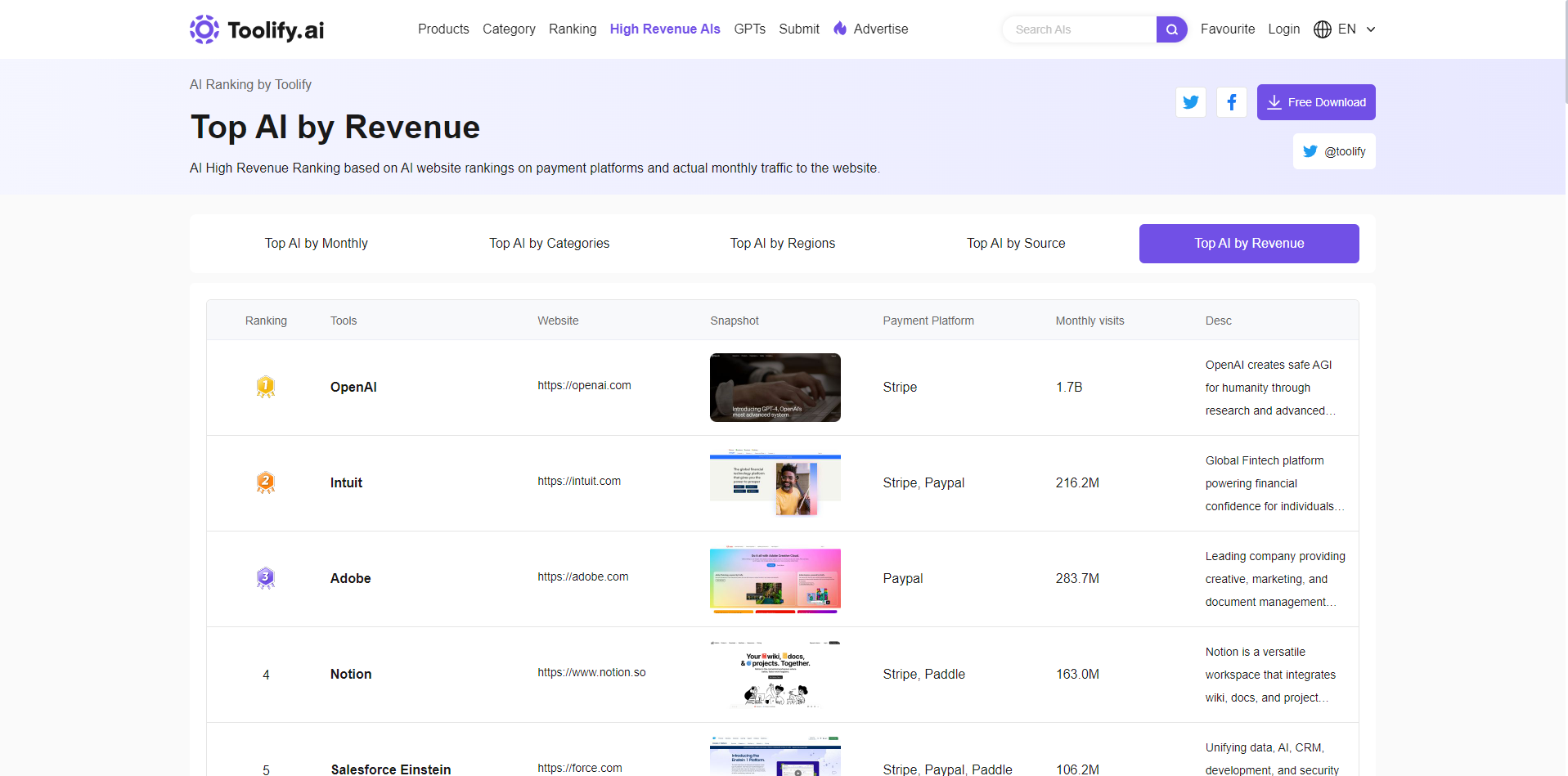Image resolution: width=1568 pixels, height=776 pixels.
Task: Open the Intuit website snapshot thumbnail
Action: pos(775,483)
